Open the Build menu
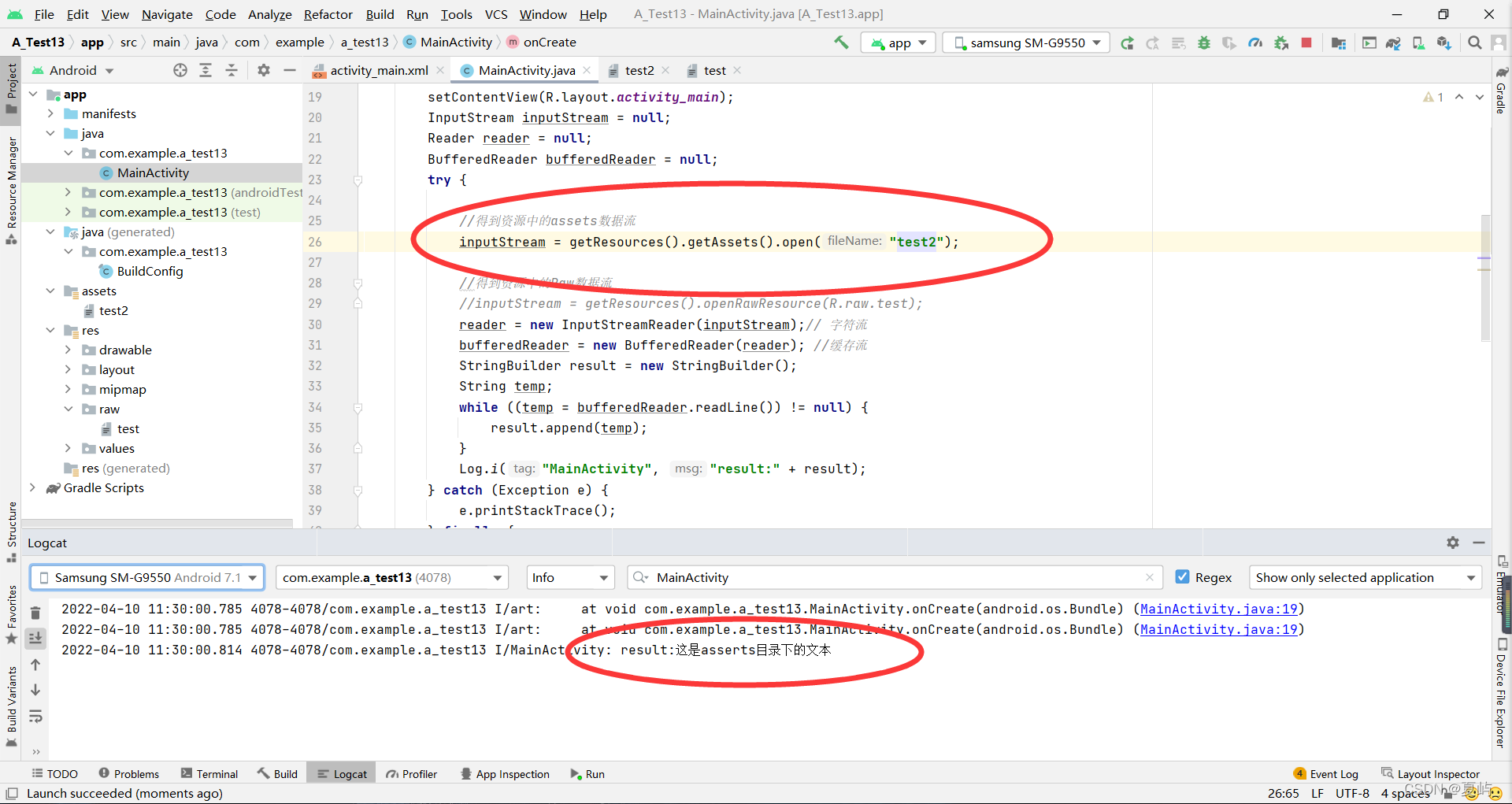 coord(380,14)
